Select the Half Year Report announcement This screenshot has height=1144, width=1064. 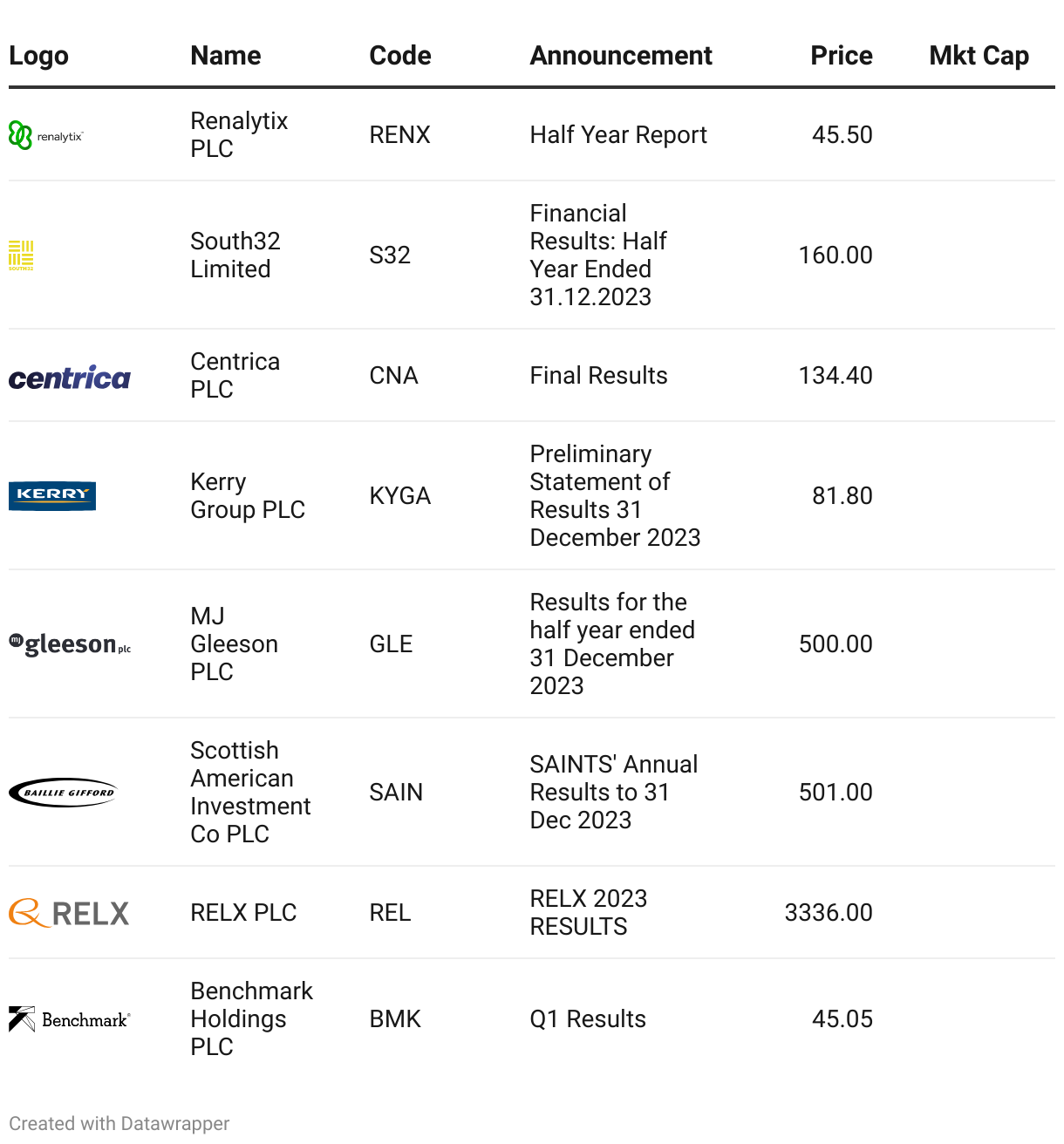pyautogui.click(x=618, y=135)
